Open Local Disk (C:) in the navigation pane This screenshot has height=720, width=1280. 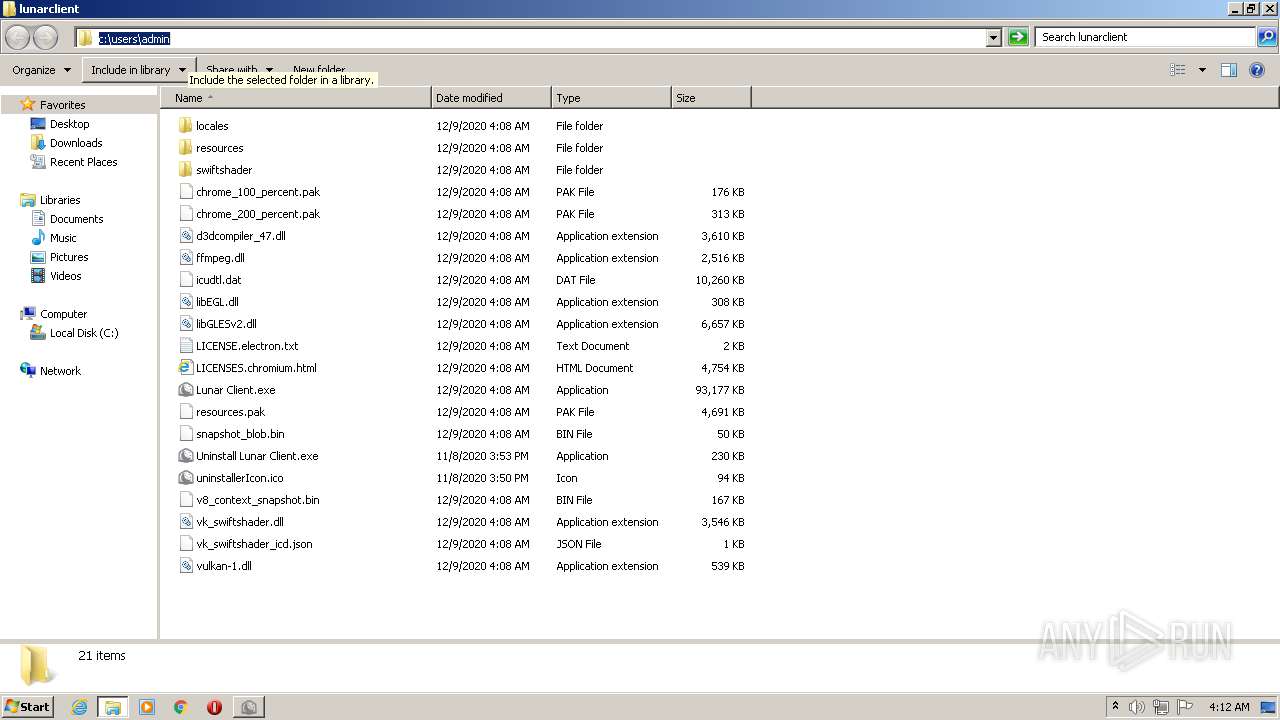click(84, 333)
